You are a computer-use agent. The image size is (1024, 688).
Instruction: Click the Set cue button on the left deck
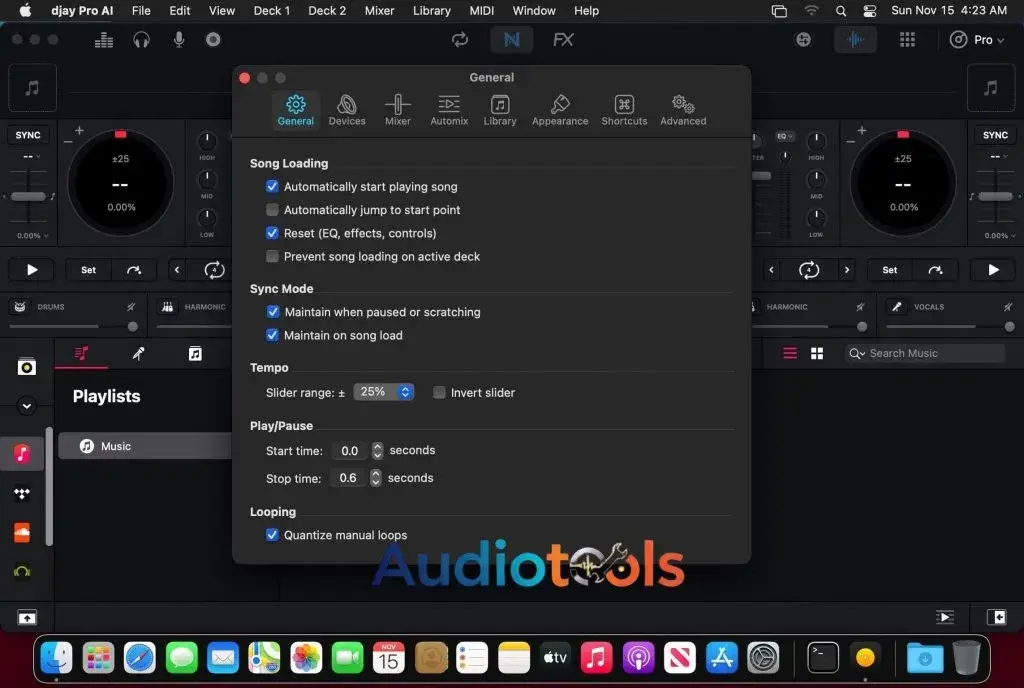(87, 269)
